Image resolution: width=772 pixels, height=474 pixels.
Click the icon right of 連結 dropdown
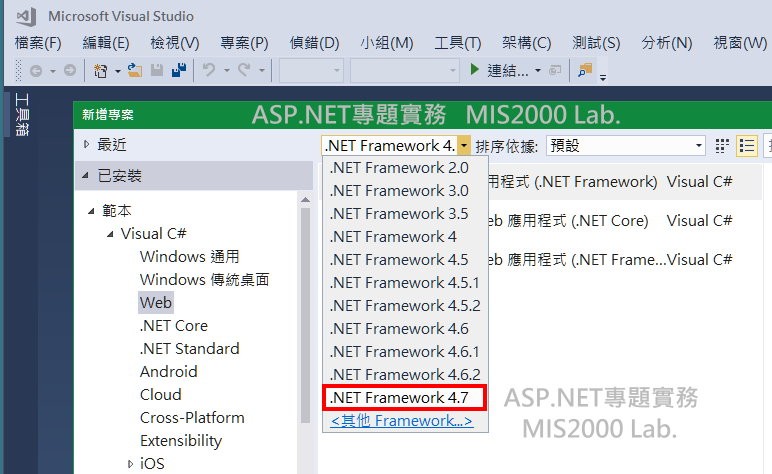coord(555,70)
